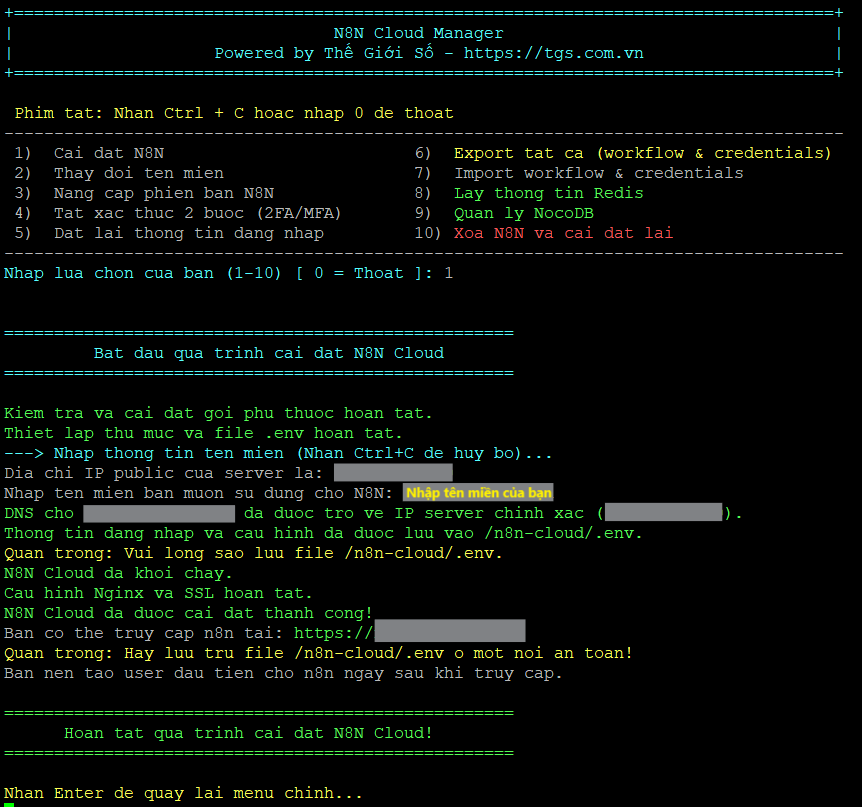Select green option "9) Quan ly NocoDB"
The height and width of the screenshot is (807, 862).
click(504, 213)
